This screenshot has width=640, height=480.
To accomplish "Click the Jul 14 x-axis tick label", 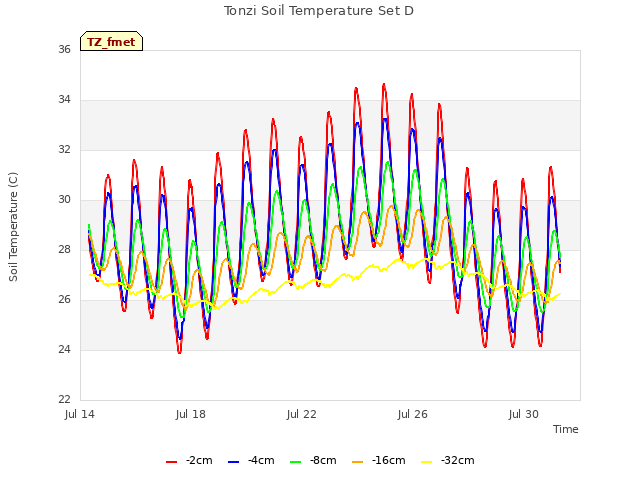I will click(80, 414).
